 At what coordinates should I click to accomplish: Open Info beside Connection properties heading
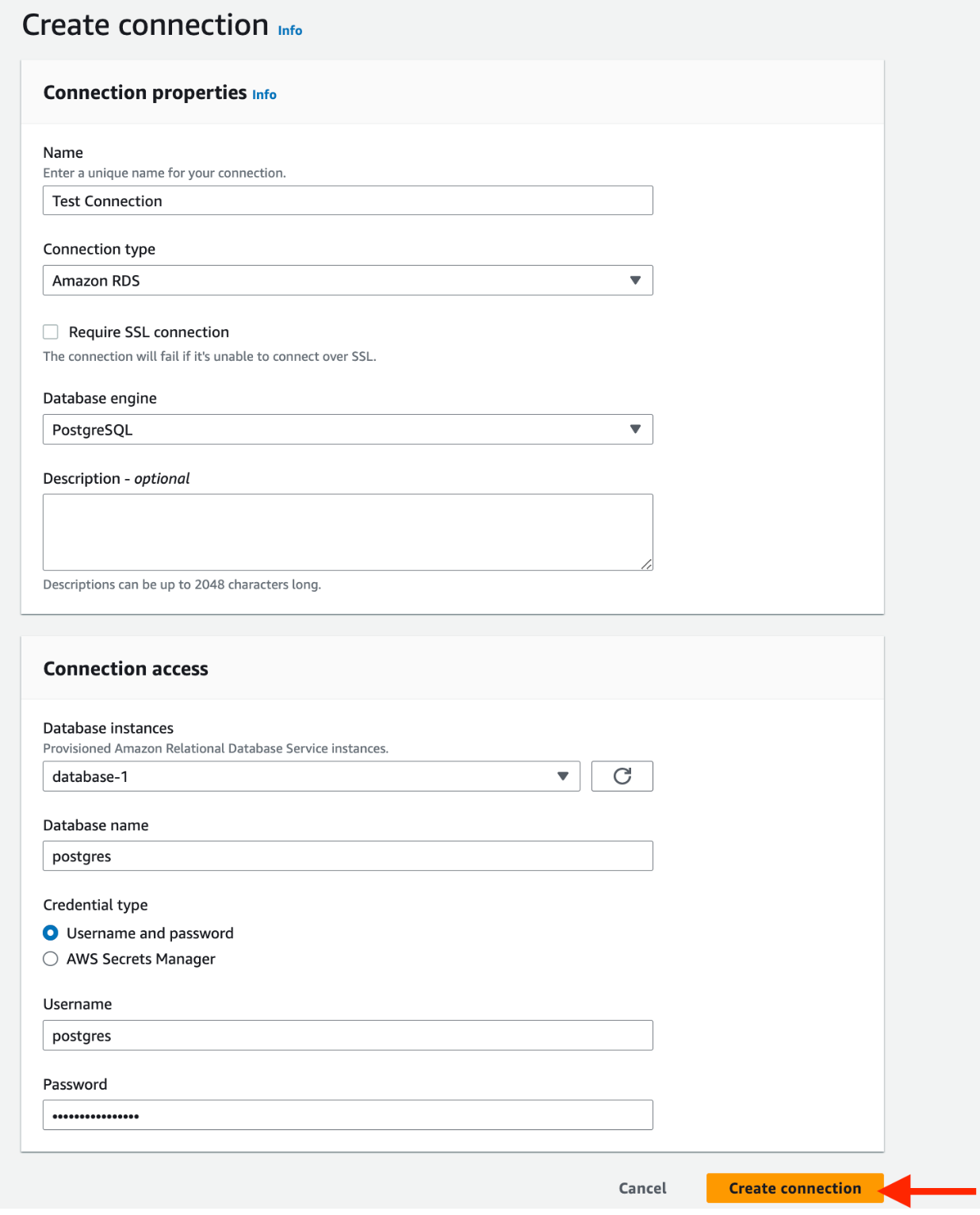[x=263, y=94]
